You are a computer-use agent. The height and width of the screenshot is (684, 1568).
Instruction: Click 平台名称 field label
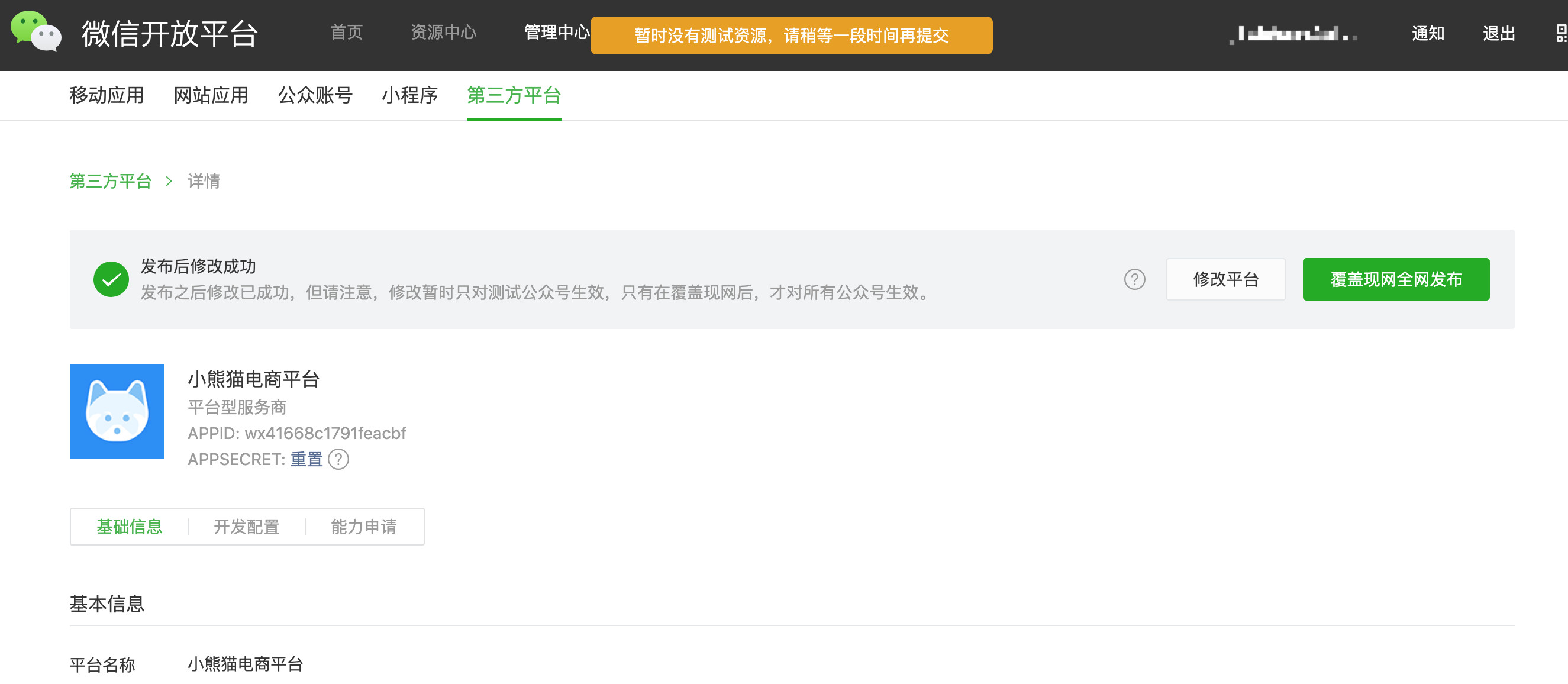(102, 665)
